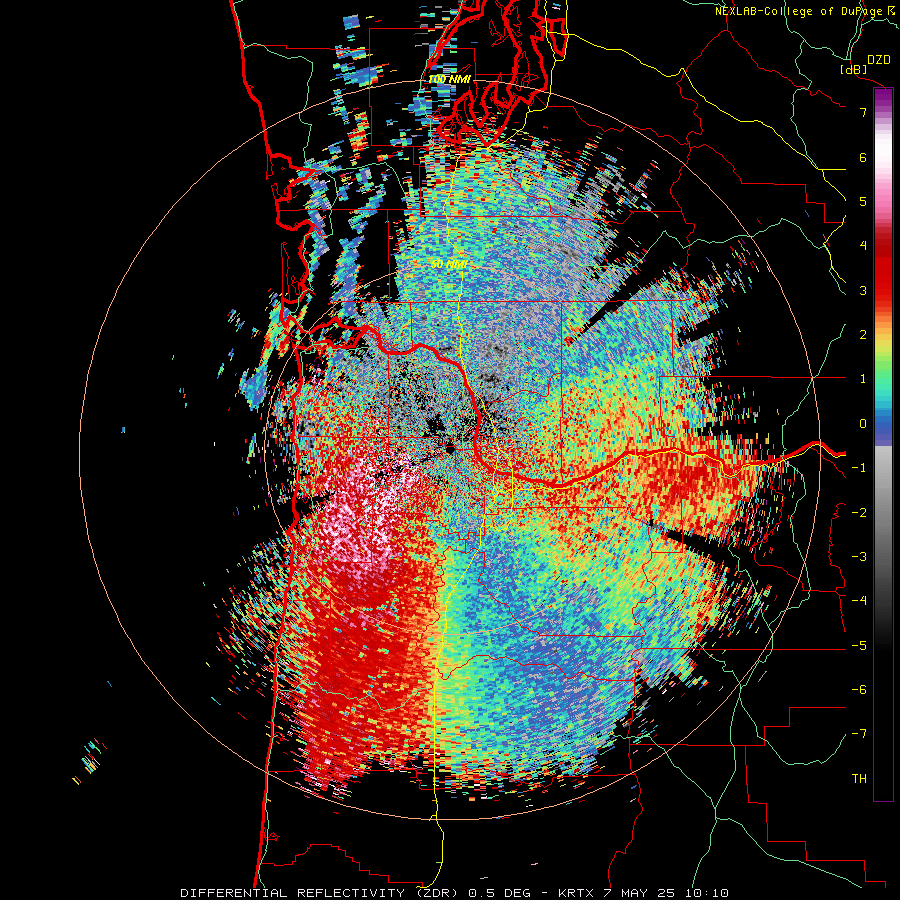Image resolution: width=900 pixels, height=900 pixels.
Task: Click the 0 value on the legend
Action: tap(863, 424)
